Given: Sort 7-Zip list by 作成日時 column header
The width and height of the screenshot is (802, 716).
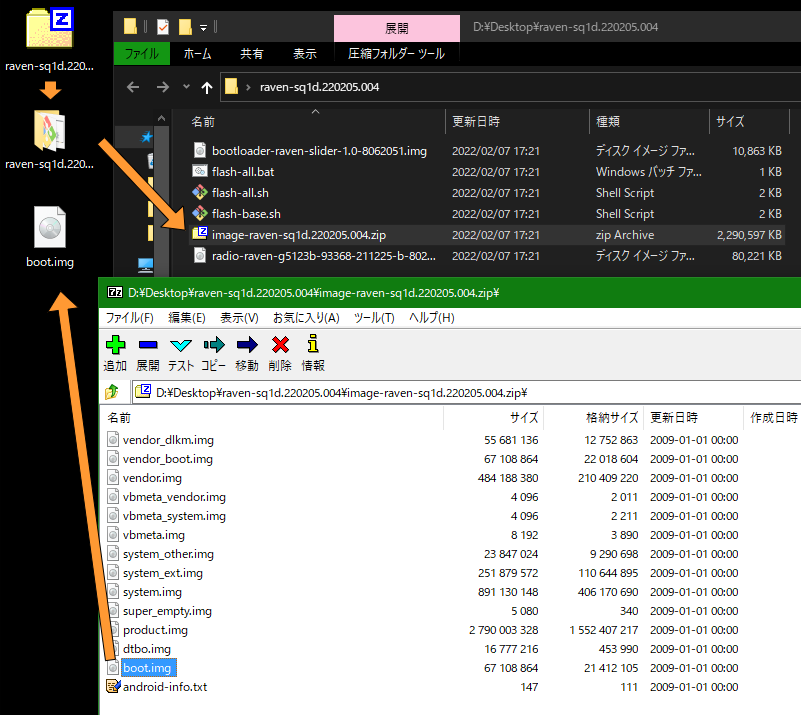Looking at the screenshot, I should pyautogui.click(x=773, y=417).
